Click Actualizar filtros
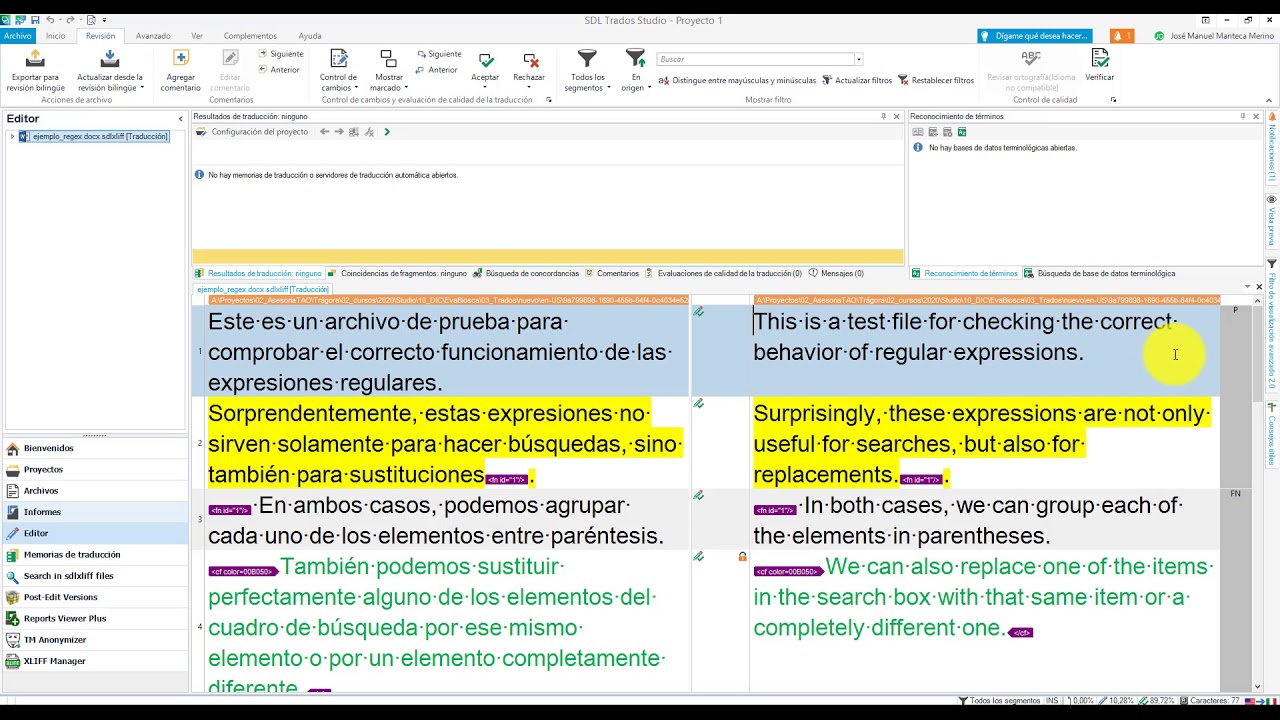Image resolution: width=1280 pixels, height=720 pixels. point(857,80)
